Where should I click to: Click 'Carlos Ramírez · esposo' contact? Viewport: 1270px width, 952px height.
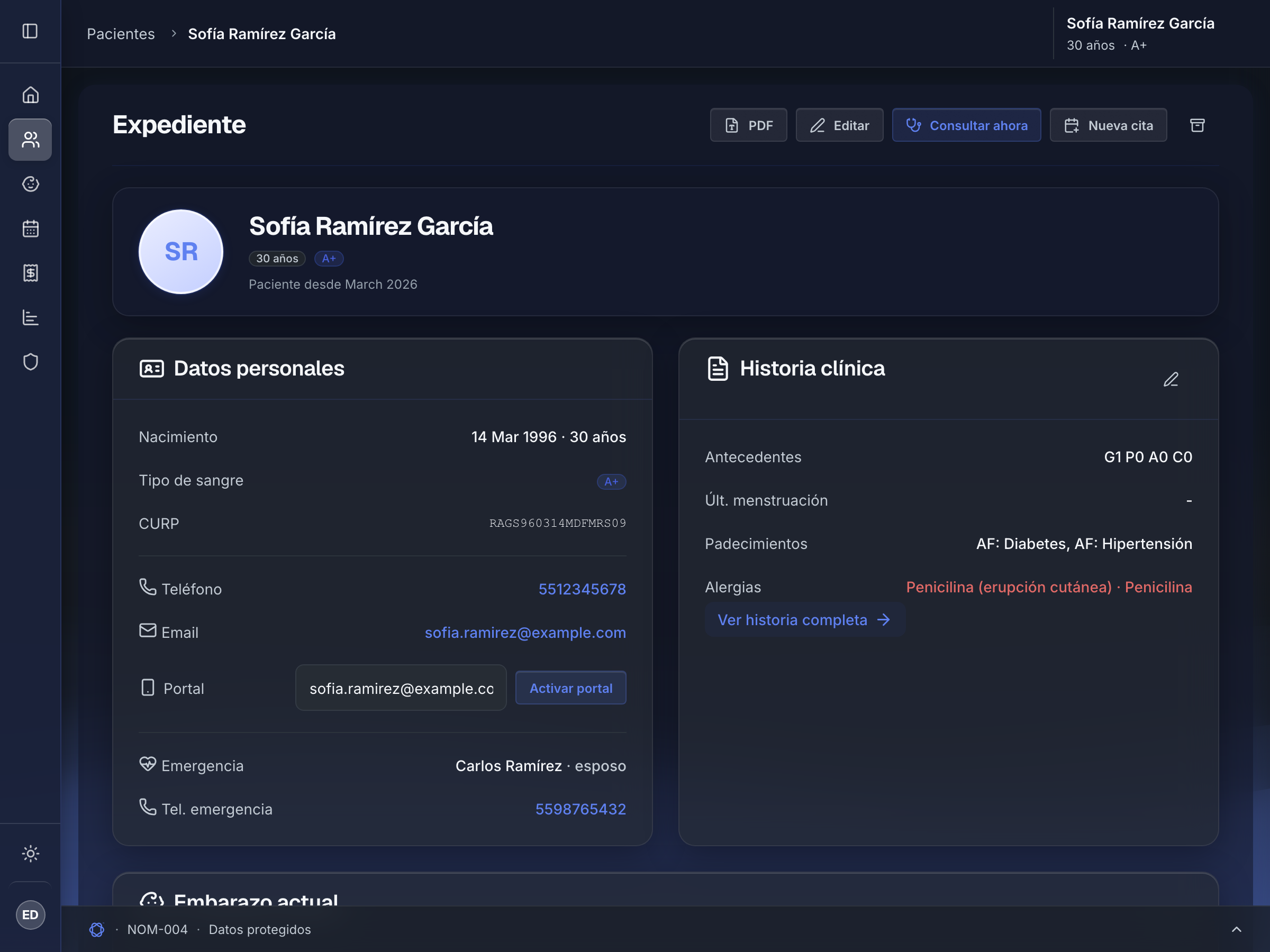point(540,765)
